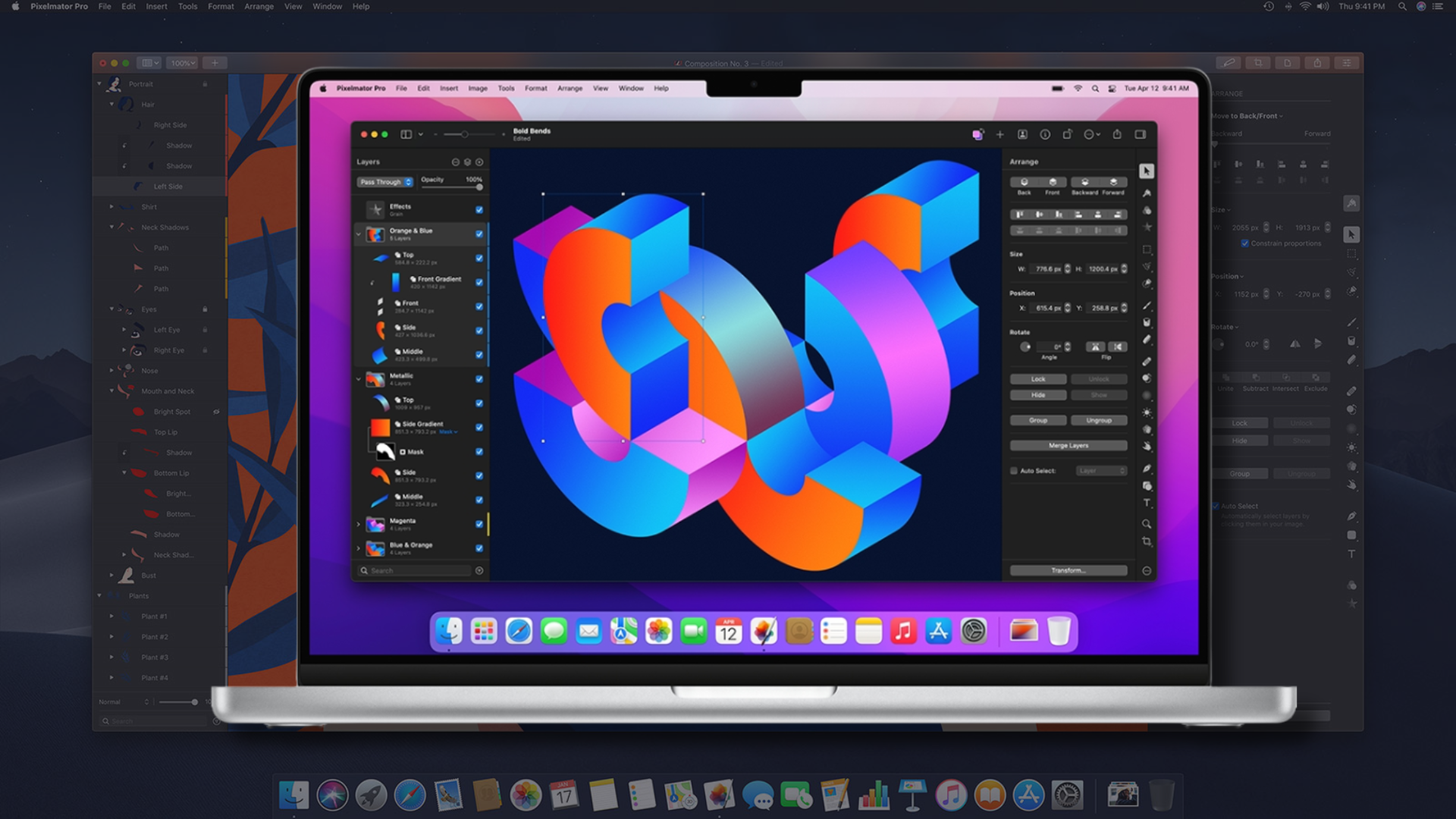
Task: Toggle visibility checkbox of Metallic group
Action: point(479,378)
